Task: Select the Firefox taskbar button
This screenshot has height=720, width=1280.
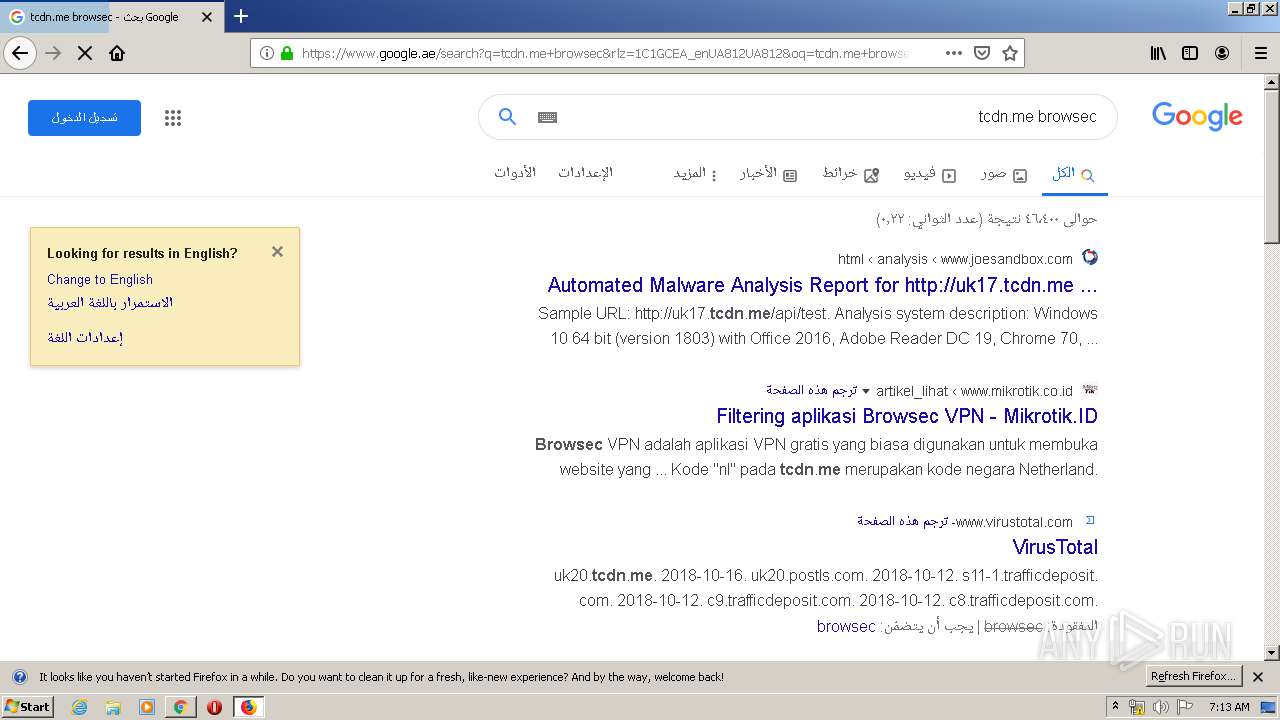Action: coord(248,707)
